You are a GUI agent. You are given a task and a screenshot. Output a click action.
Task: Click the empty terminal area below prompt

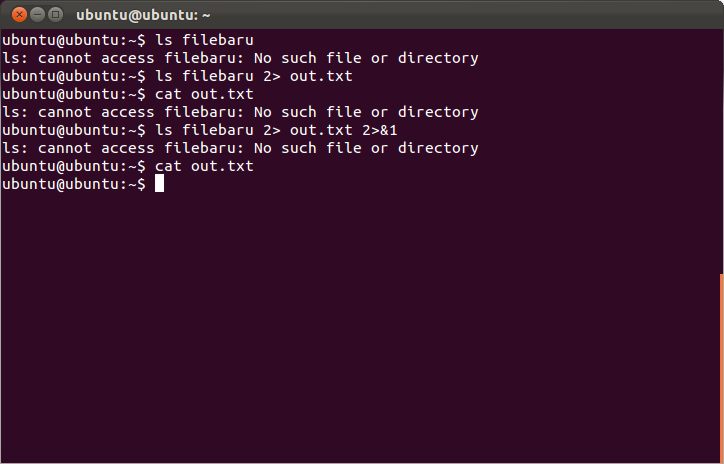[360, 323]
